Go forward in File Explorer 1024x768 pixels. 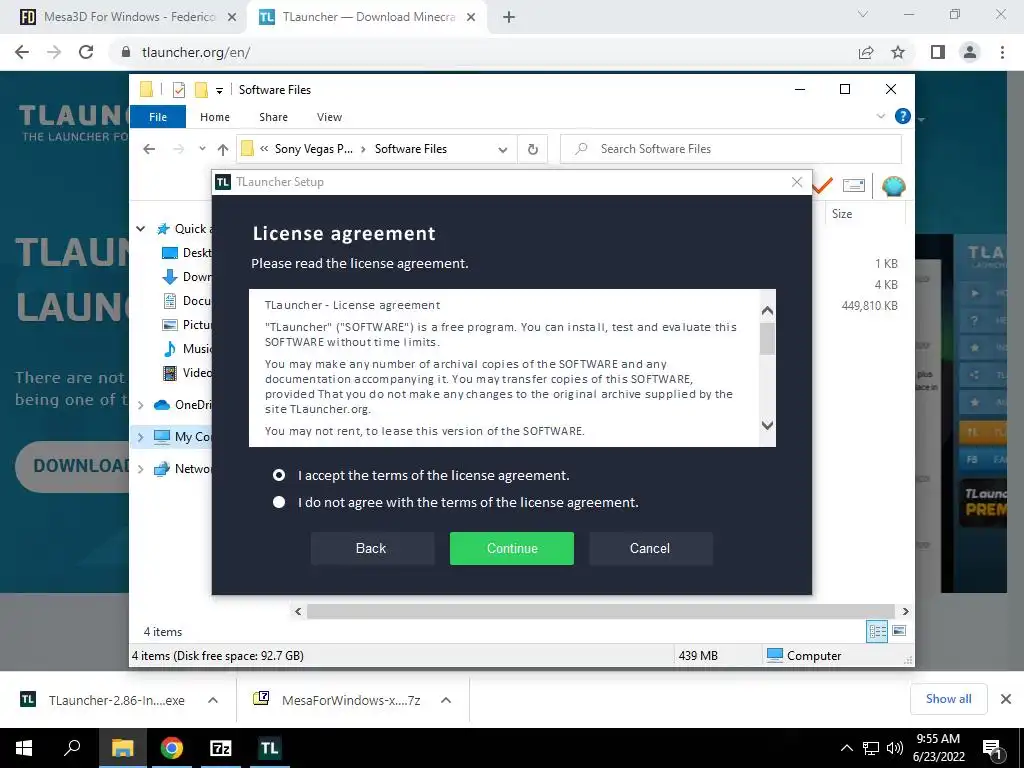pos(178,149)
